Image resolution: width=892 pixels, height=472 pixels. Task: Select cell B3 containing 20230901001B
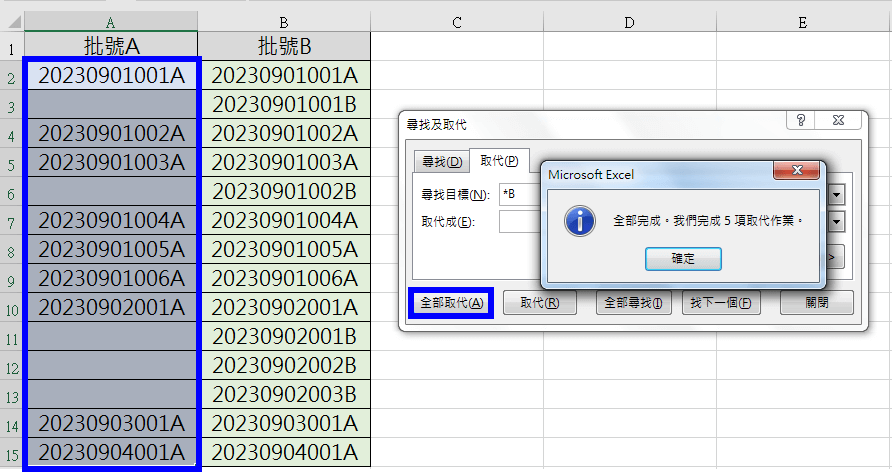tap(284, 104)
